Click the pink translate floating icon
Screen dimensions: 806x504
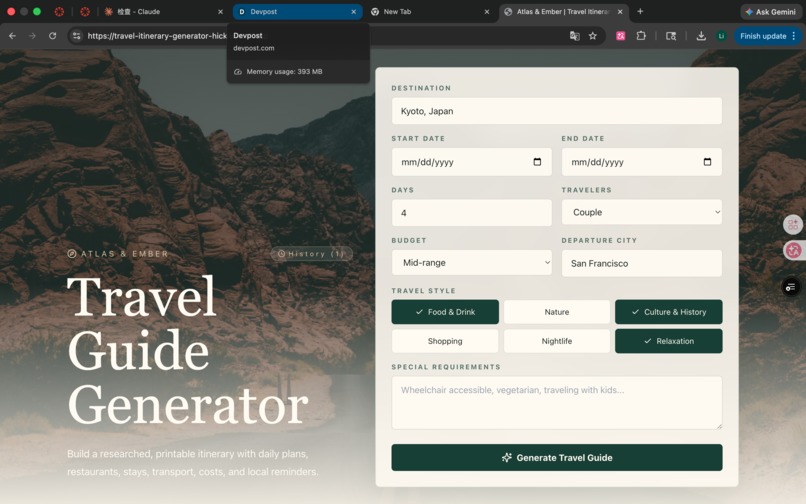[793, 250]
